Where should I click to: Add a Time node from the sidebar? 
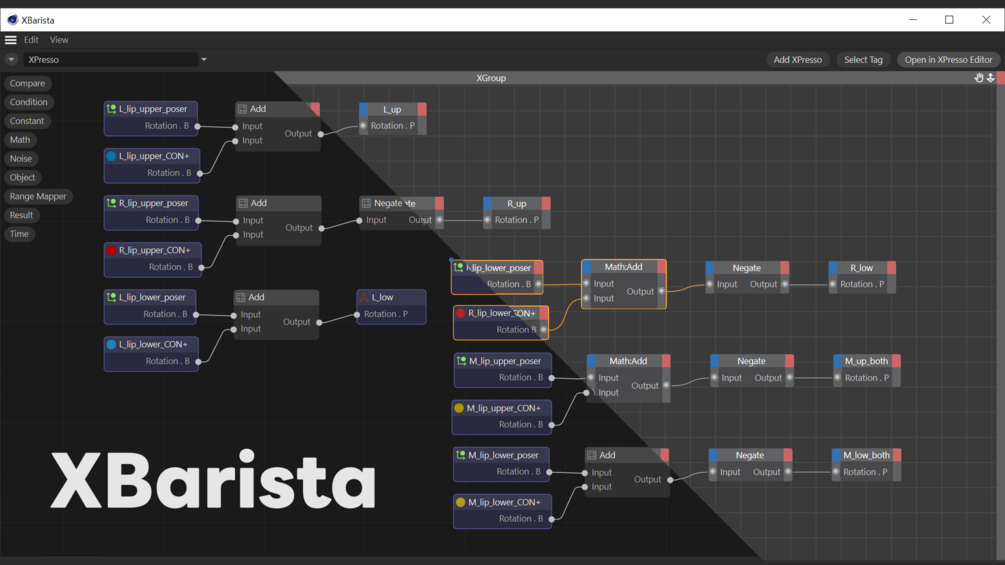pos(19,234)
